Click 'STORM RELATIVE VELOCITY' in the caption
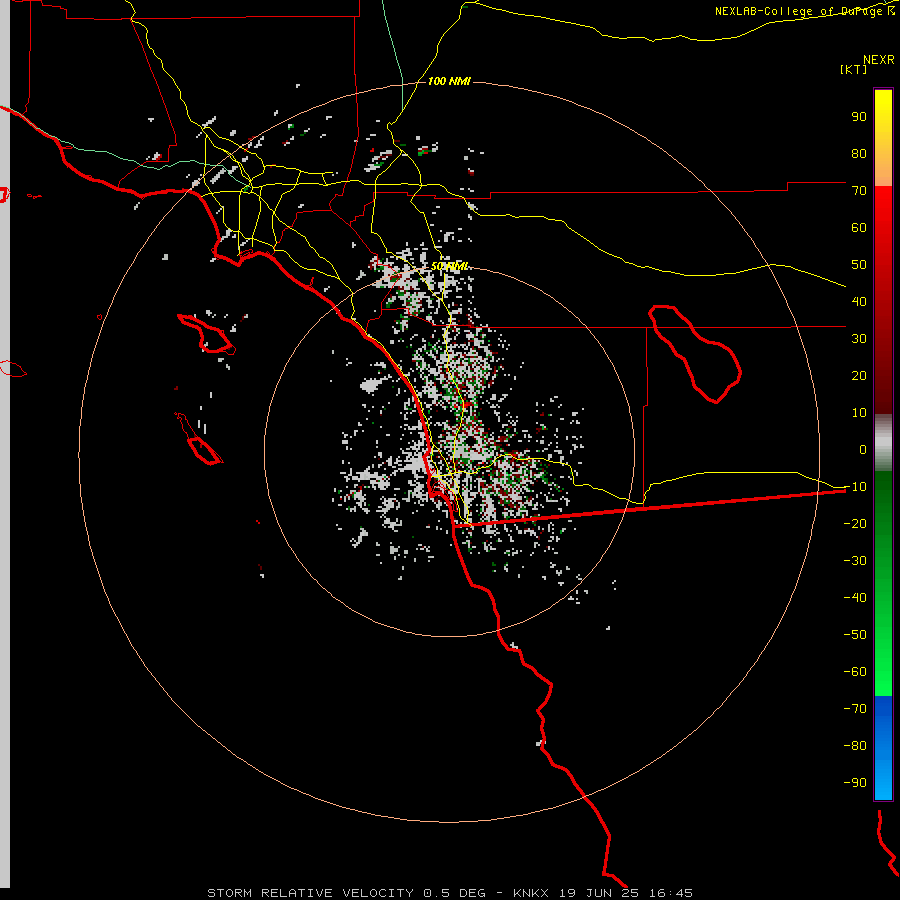Image resolution: width=900 pixels, height=900 pixels. point(310,893)
